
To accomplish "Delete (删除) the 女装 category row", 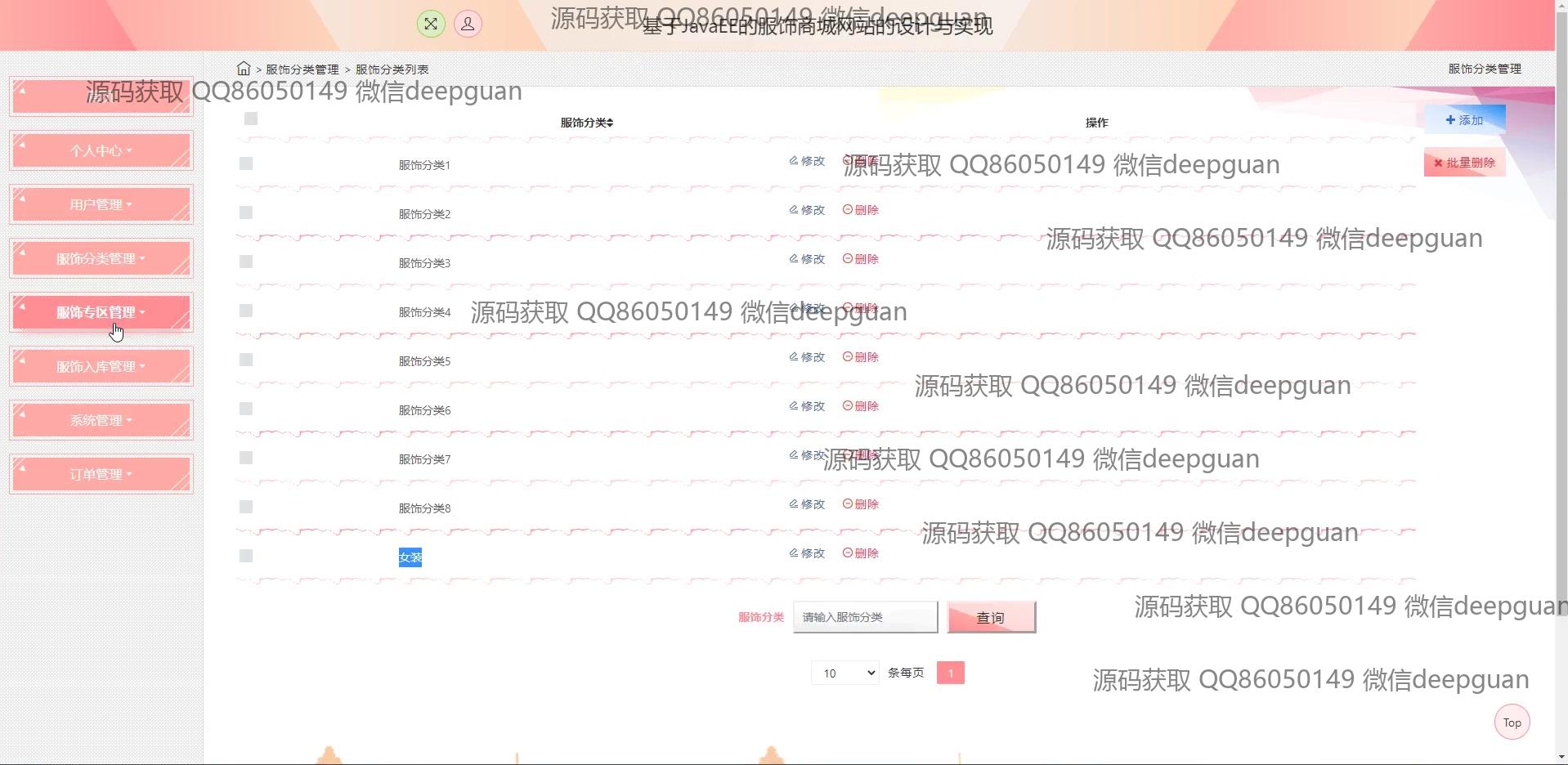I will 861,553.
